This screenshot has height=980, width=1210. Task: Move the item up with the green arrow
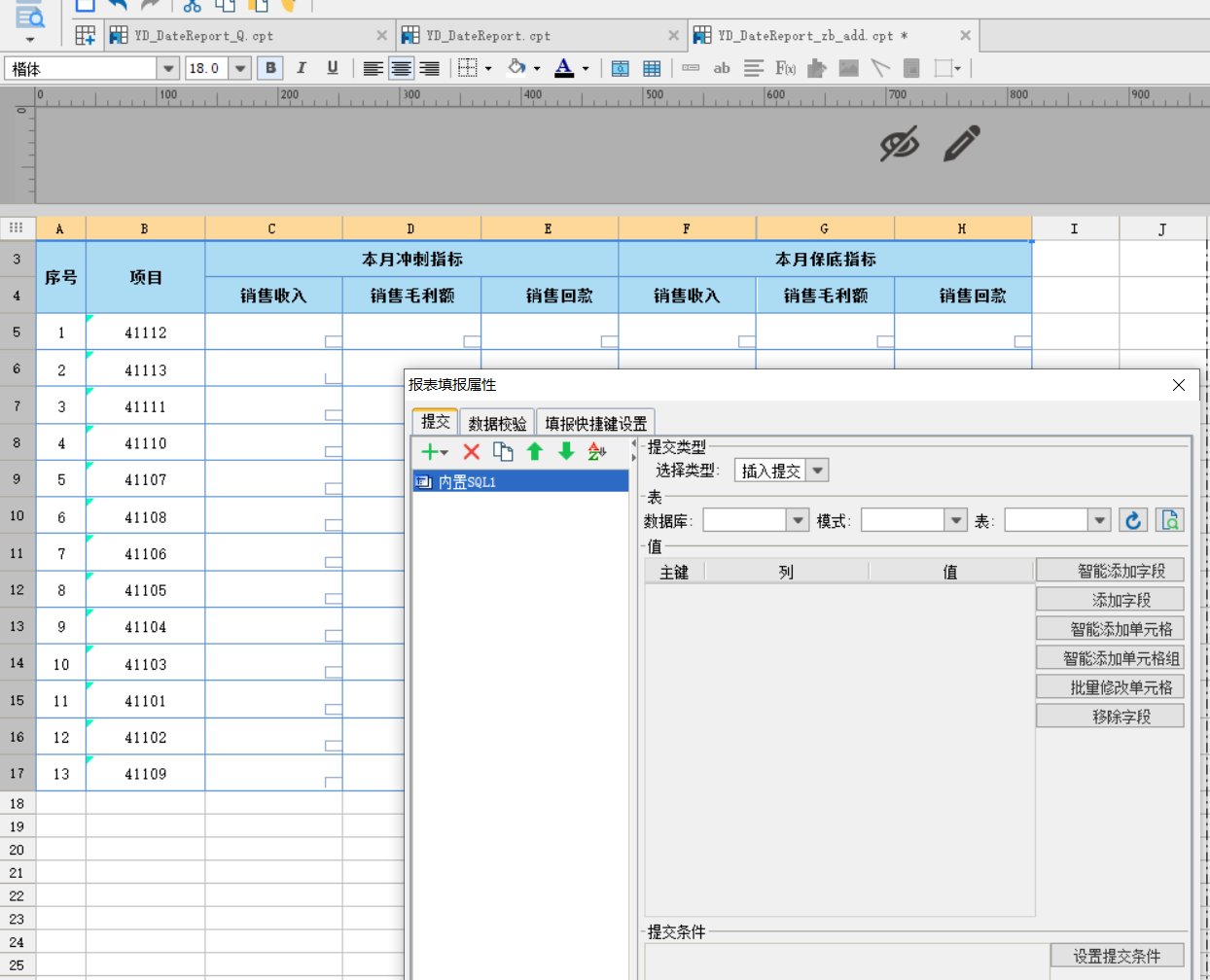[x=535, y=452]
